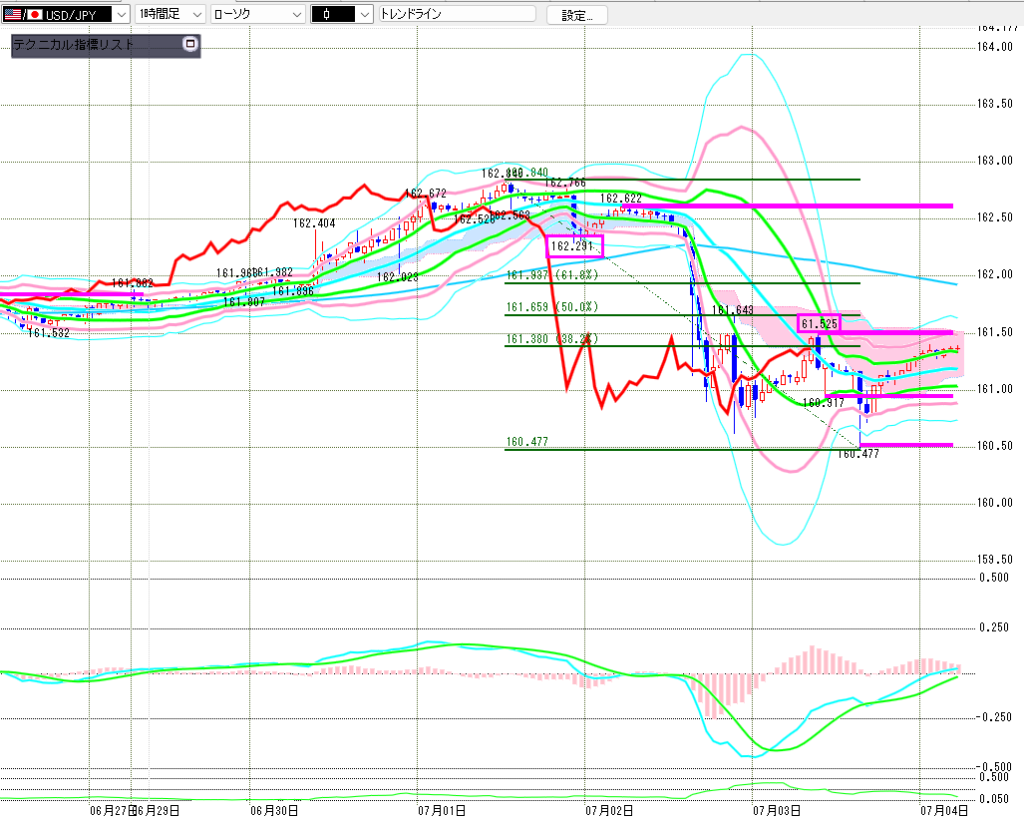
Task: Click the 160.477 Fibonacci base label
Action: [x=527, y=442]
